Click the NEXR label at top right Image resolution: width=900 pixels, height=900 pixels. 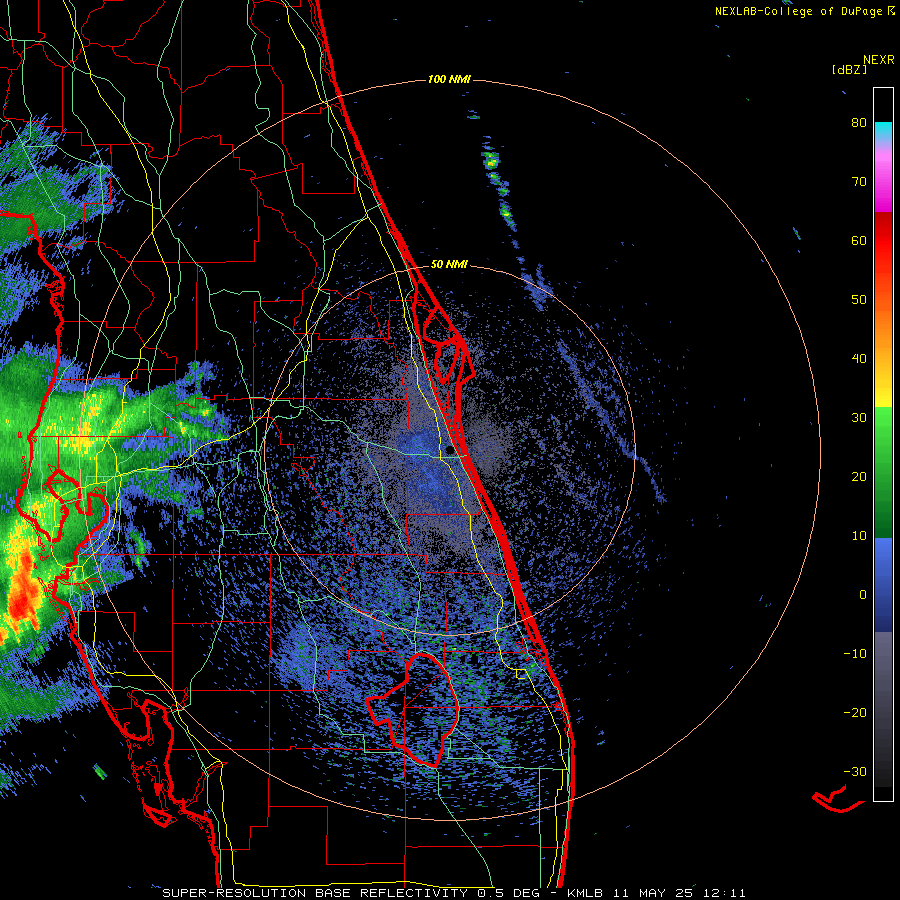[879, 60]
